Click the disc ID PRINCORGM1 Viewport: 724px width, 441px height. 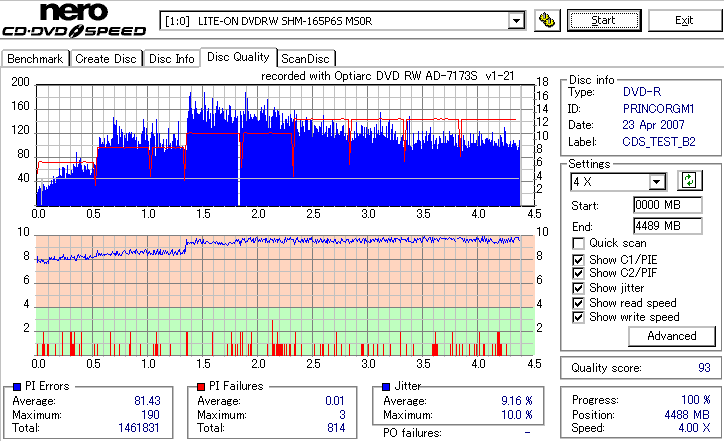[x=658, y=109]
